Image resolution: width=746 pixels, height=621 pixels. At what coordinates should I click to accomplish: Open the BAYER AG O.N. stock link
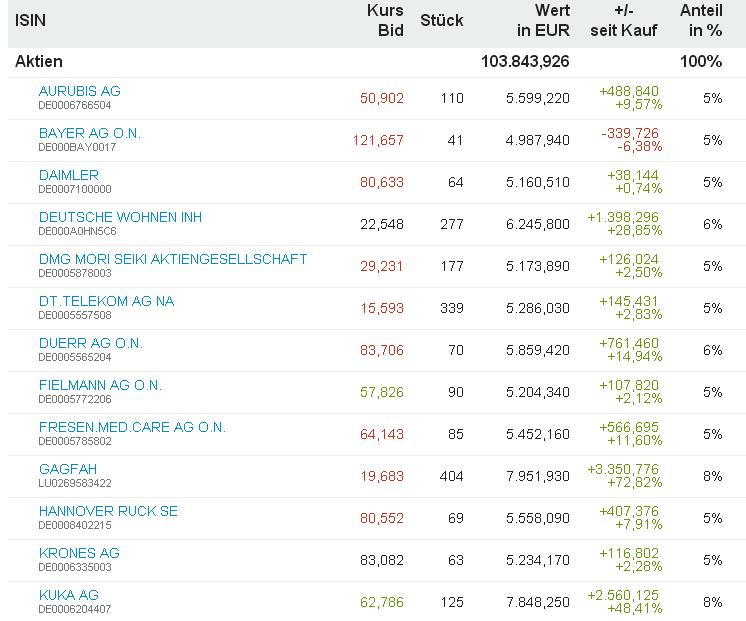click(x=89, y=133)
